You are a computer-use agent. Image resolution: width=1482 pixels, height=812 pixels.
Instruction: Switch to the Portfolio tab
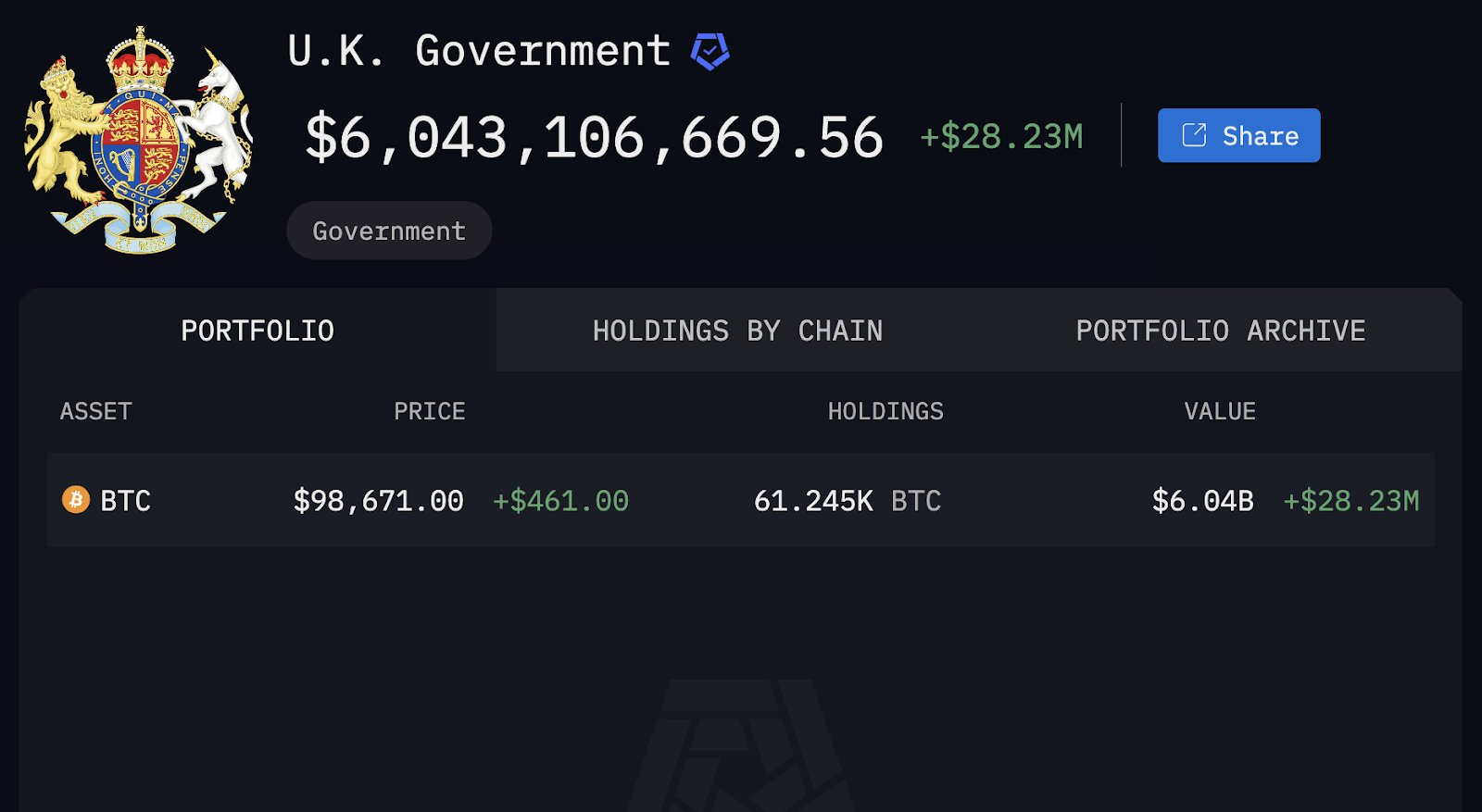click(x=257, y=331)
